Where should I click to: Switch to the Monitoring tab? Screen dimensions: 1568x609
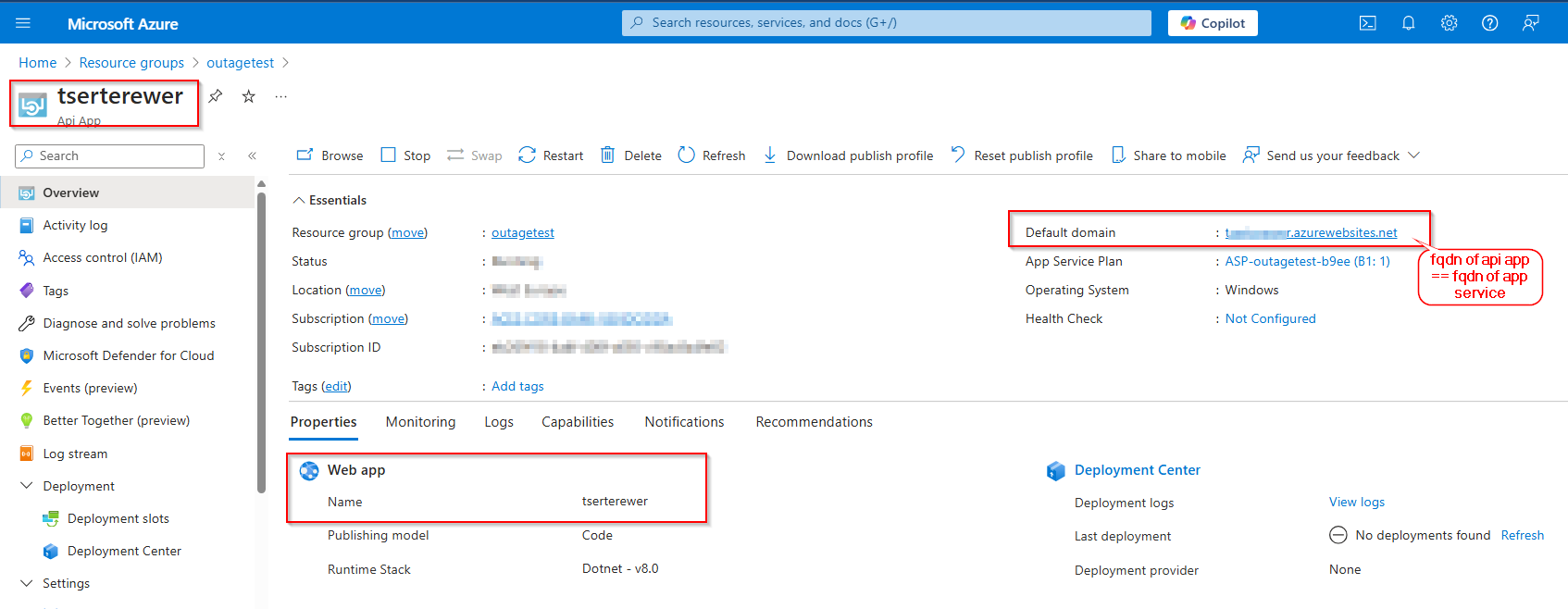[420, 422]
